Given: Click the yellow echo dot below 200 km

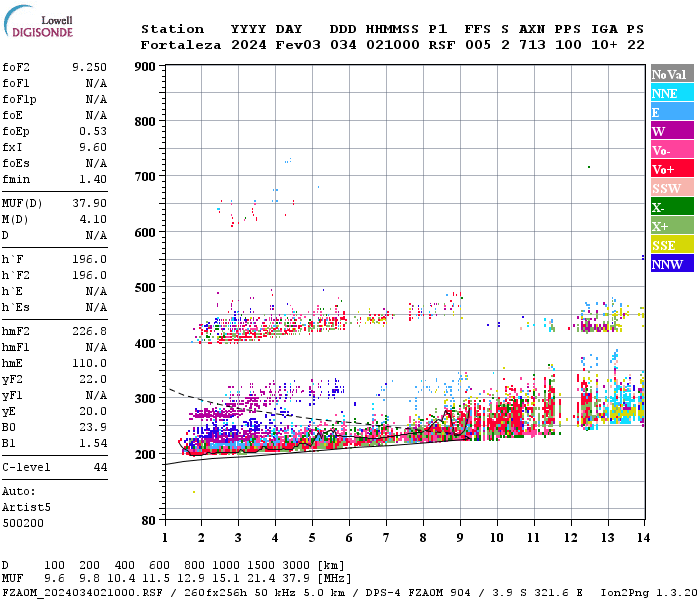Looking at the screenshot, I should coord(194,492).
